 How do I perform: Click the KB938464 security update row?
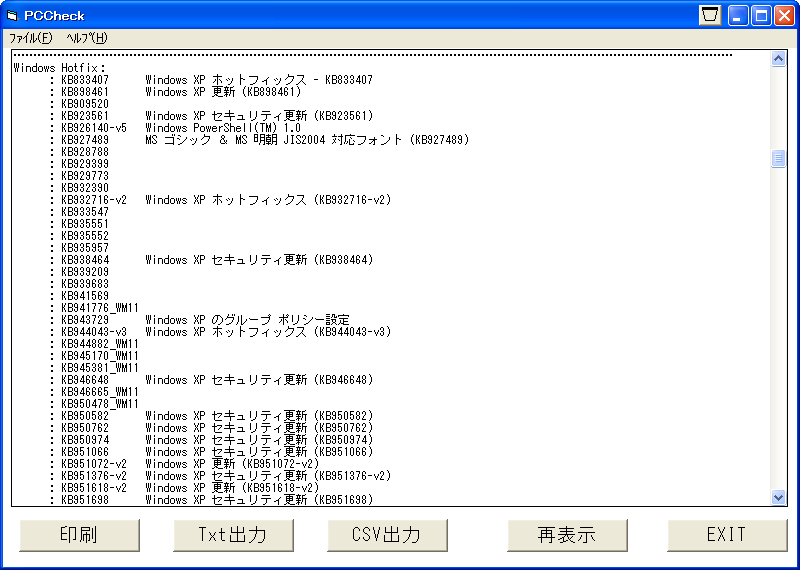click(x=211, y=260)
